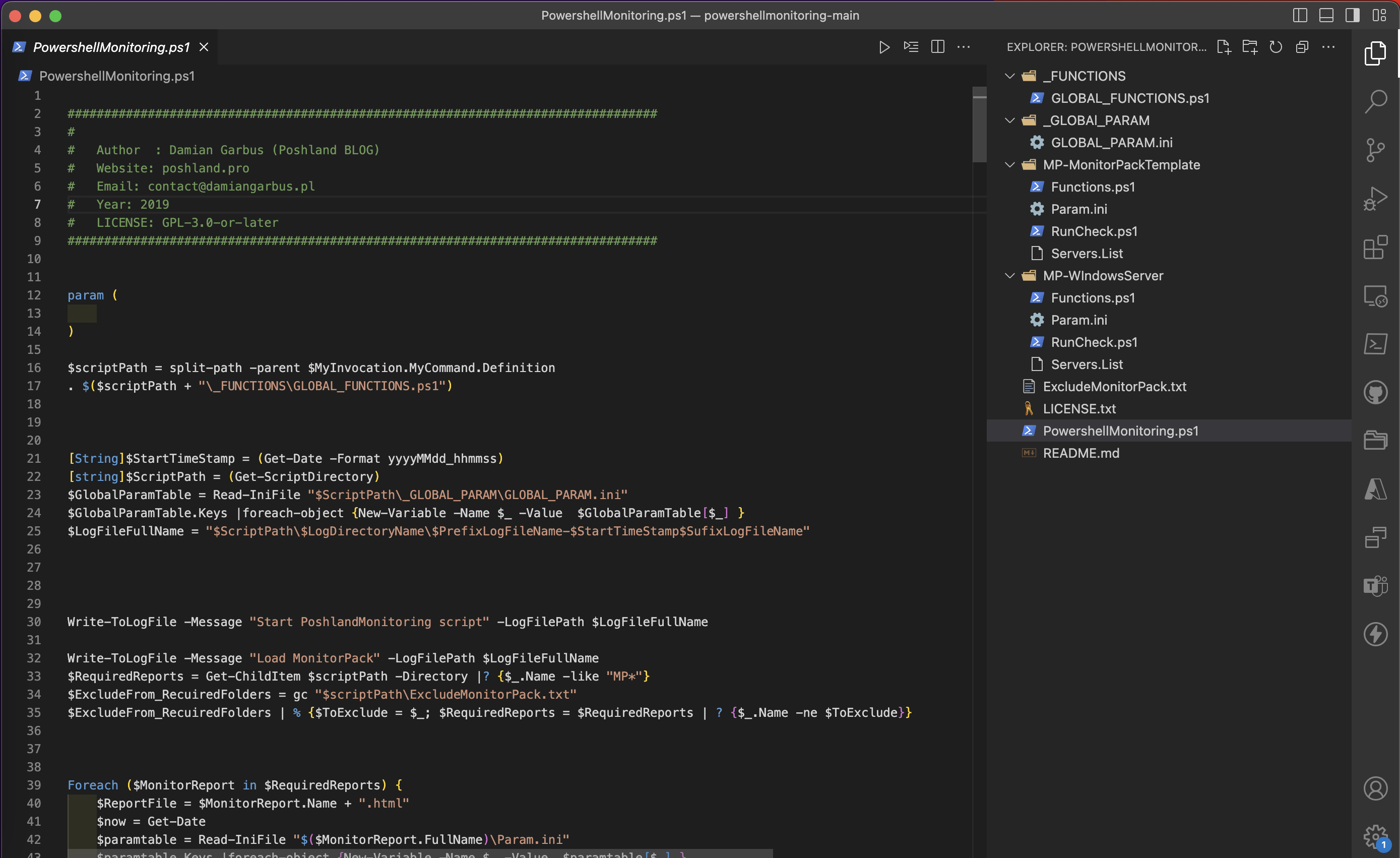Image resolution: width=1400 pixels, height=858 pixels.
Task: Collapse the _FUNCTIONS folder
Action: pyautogui.click(x=1009, y=76)
